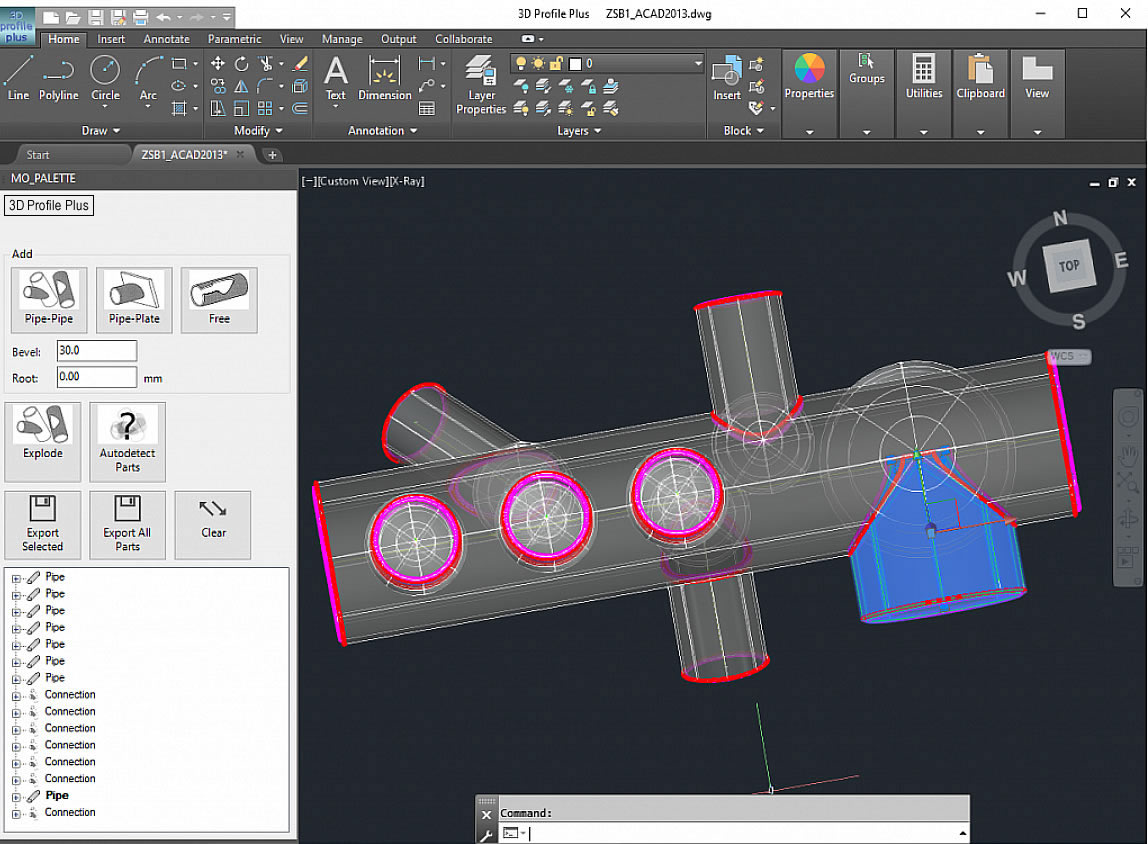This screenshot has height=844, width=1148.
Task: Click the Export All Parts button
Action: (127, 525)
